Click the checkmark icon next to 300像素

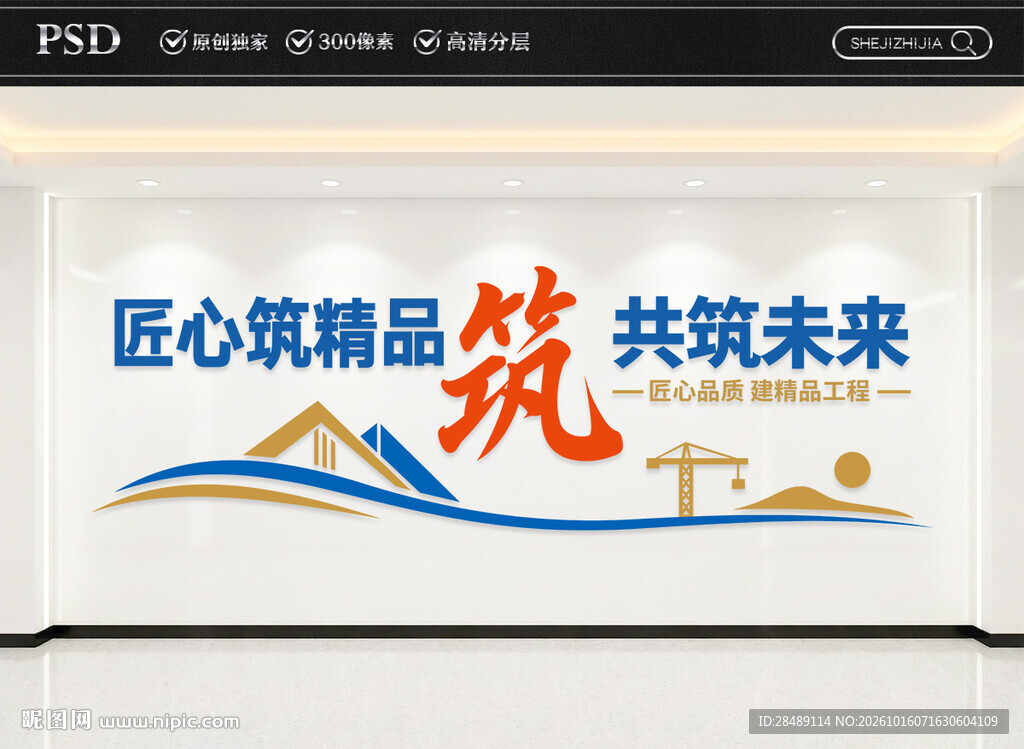(300, 41)
